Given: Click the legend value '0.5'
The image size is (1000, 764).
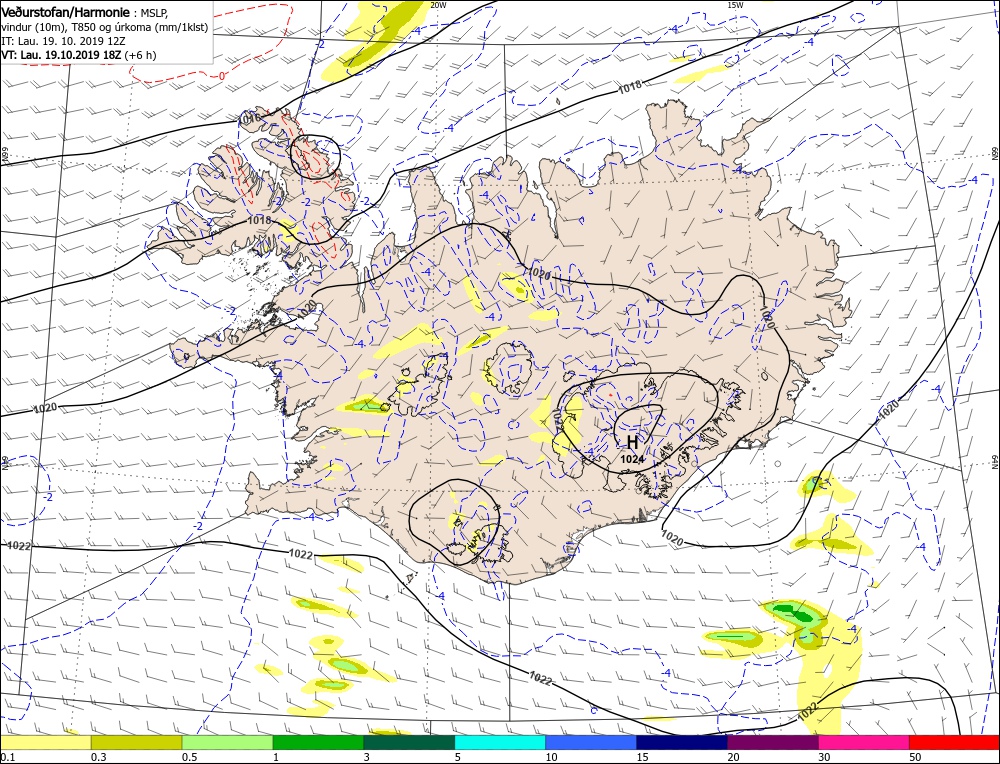Looking at the screenshot, I should (190, 757).
